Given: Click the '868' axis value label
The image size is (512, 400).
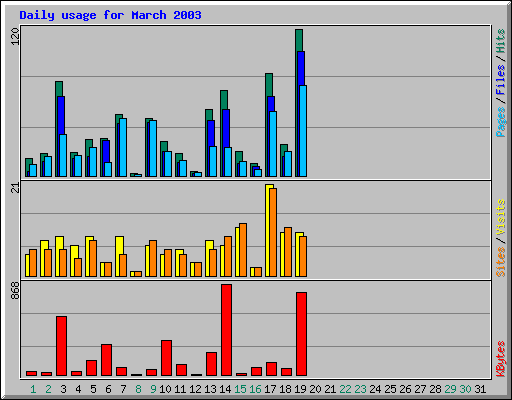Looking at the screenshot, I should click(15, 290).
